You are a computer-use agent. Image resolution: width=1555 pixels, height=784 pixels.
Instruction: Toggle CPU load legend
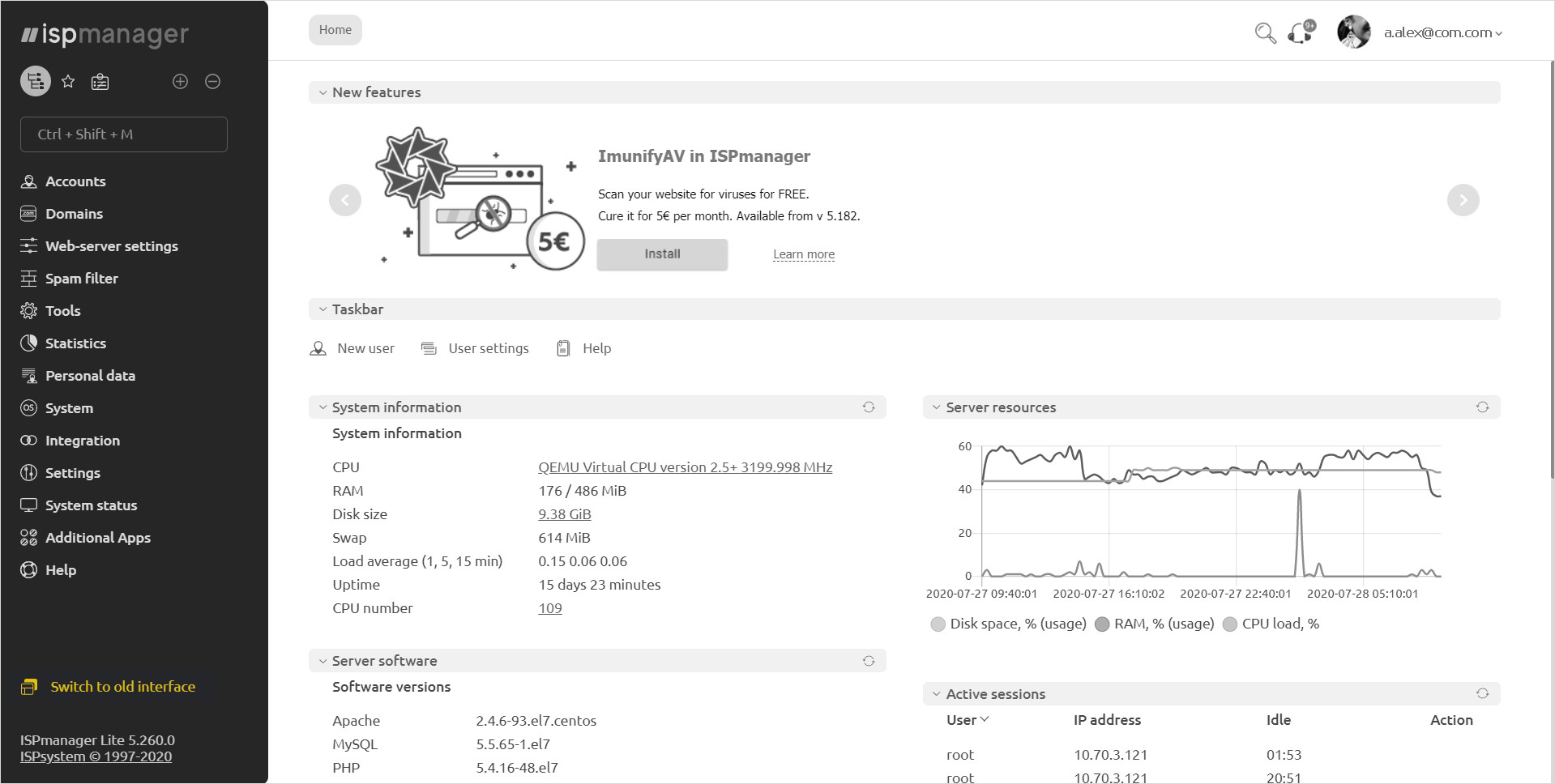[1271, 624]
